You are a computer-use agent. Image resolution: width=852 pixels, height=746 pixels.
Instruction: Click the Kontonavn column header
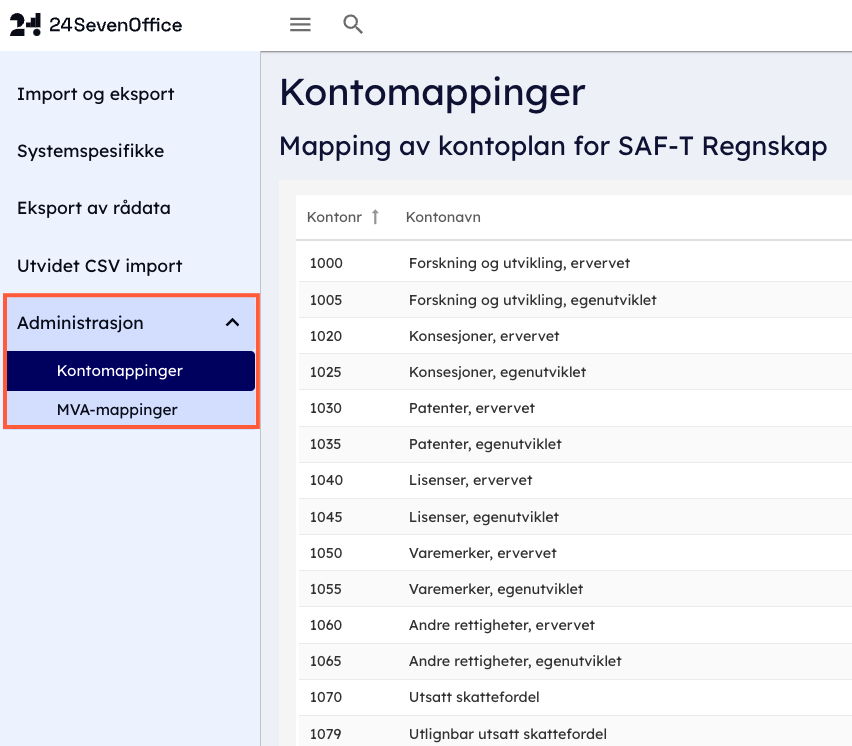(x=443, y=217)
